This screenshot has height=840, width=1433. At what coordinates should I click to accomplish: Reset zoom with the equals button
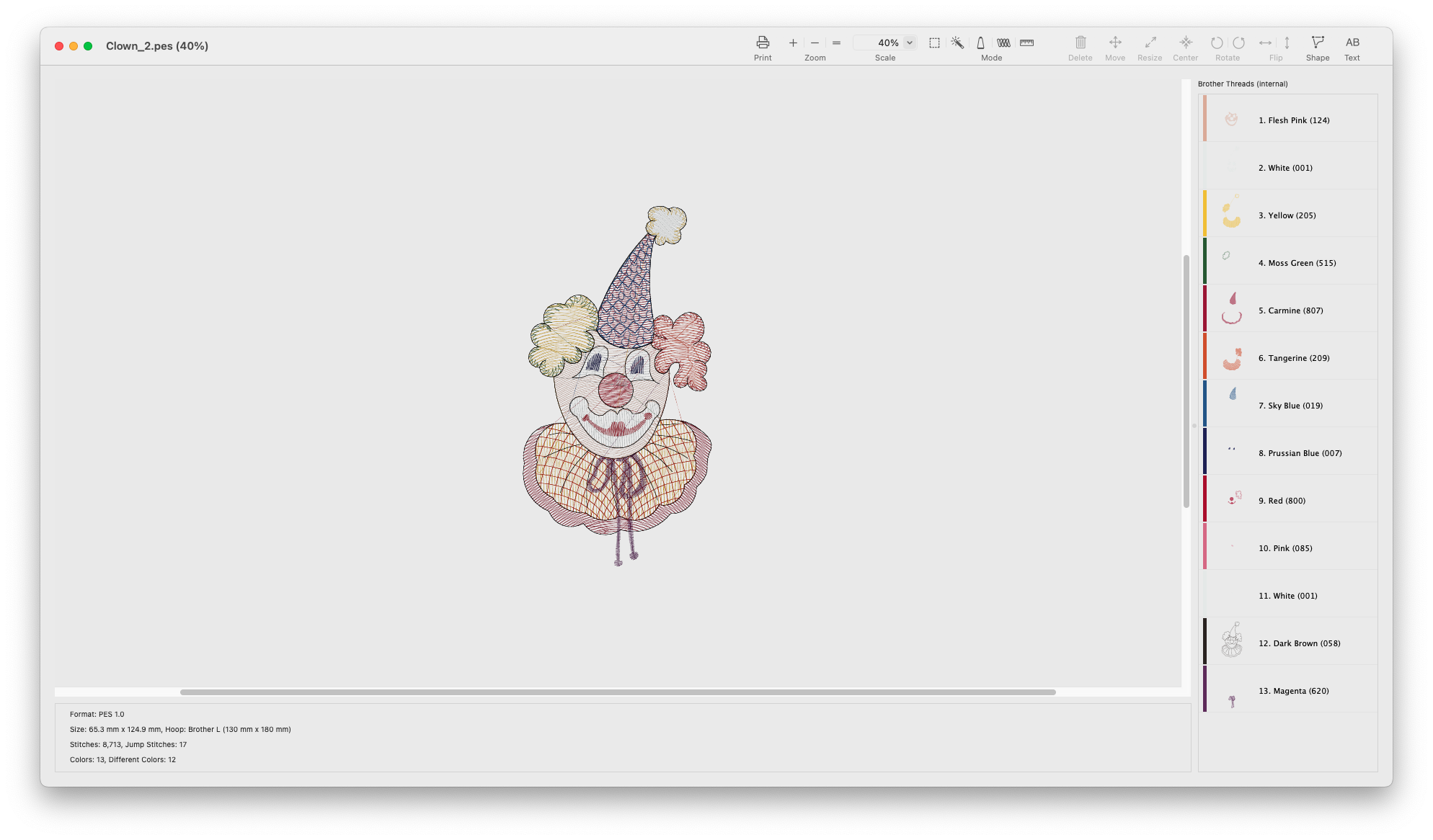pos(836,43)
